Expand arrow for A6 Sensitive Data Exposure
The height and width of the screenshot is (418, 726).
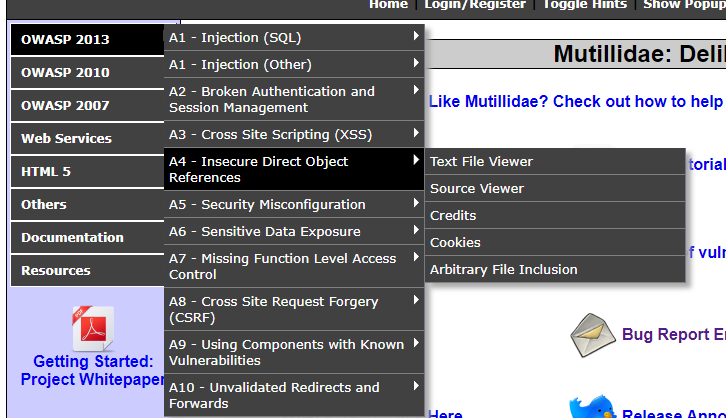[x=416, y=230]
